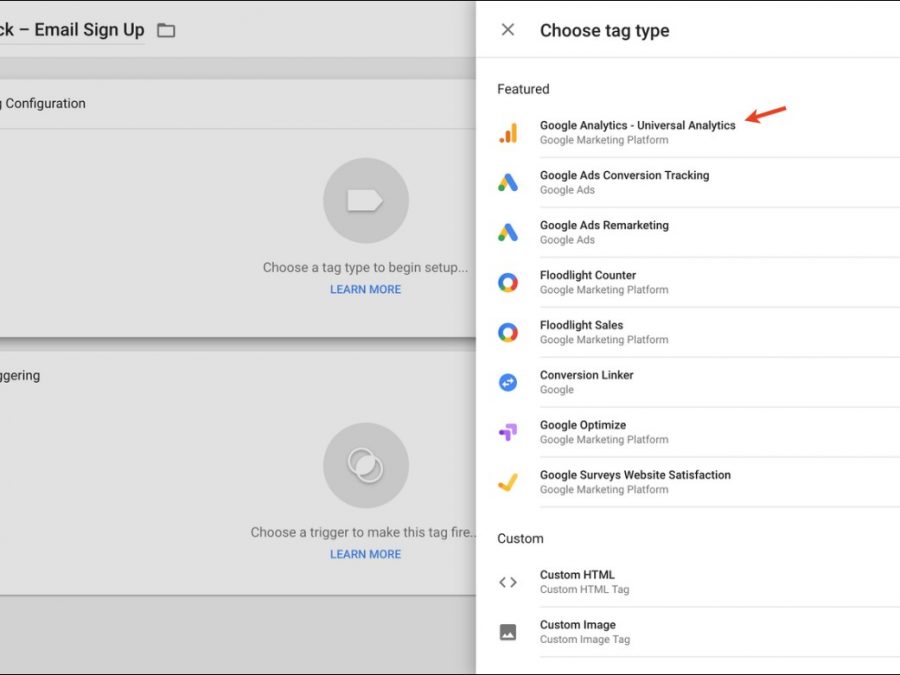Open LEARN MORE link under tag setup
Viewport: 900px width, 675px height.
[365, 290]
